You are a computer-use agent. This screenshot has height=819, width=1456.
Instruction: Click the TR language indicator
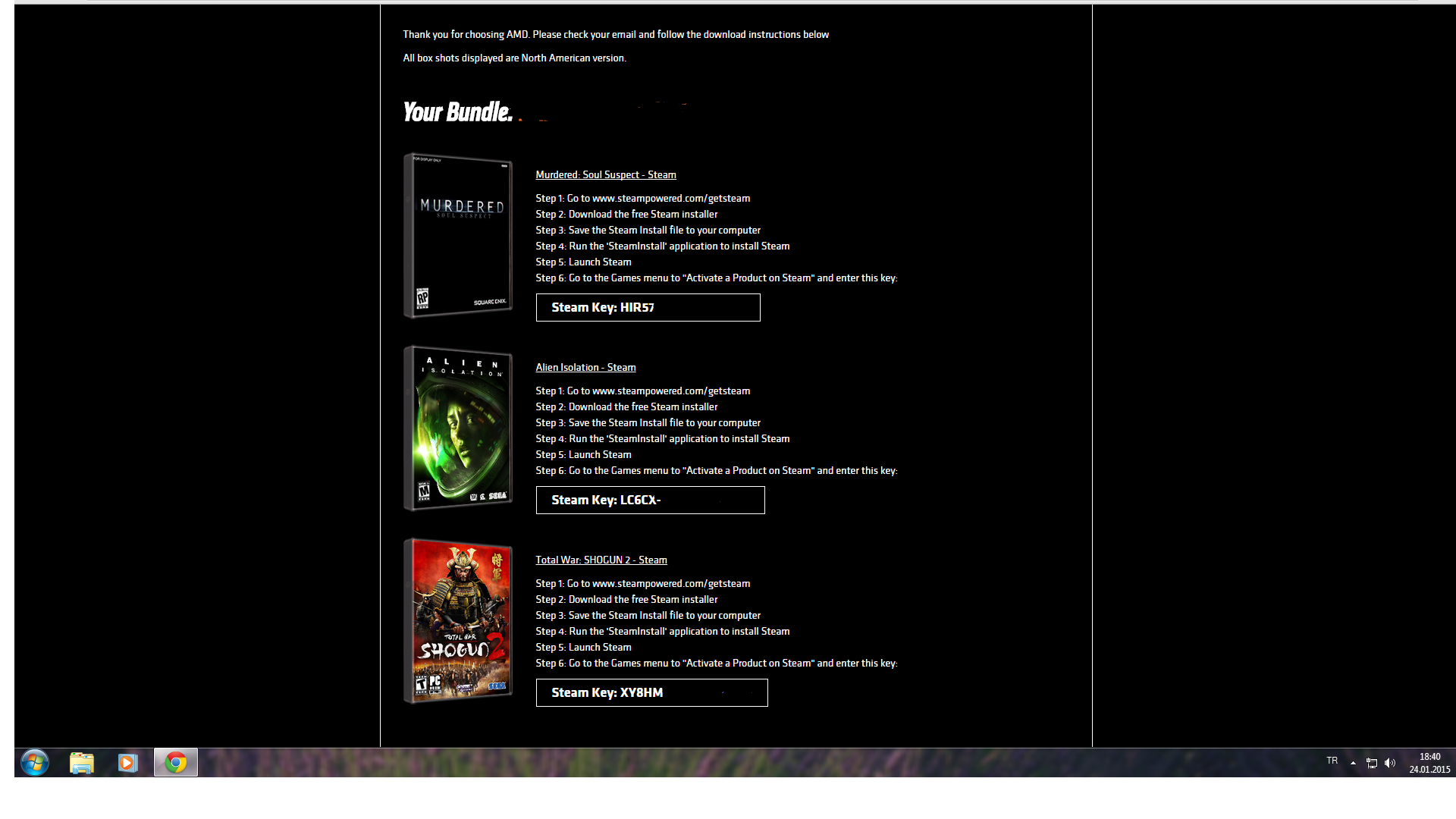pyautogui.click(x=1332, y=761)
